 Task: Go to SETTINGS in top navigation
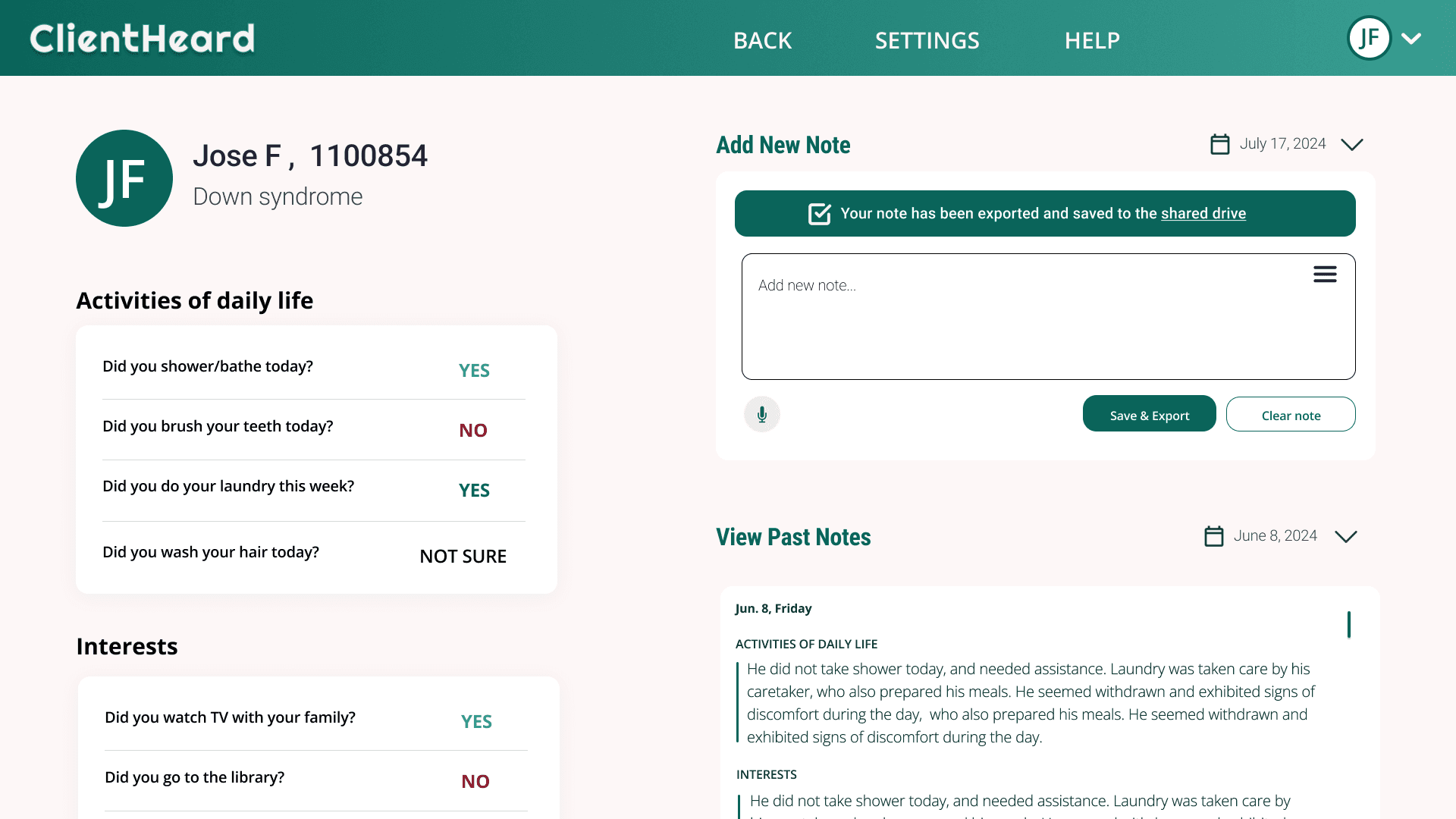click(x=927, y=40)
